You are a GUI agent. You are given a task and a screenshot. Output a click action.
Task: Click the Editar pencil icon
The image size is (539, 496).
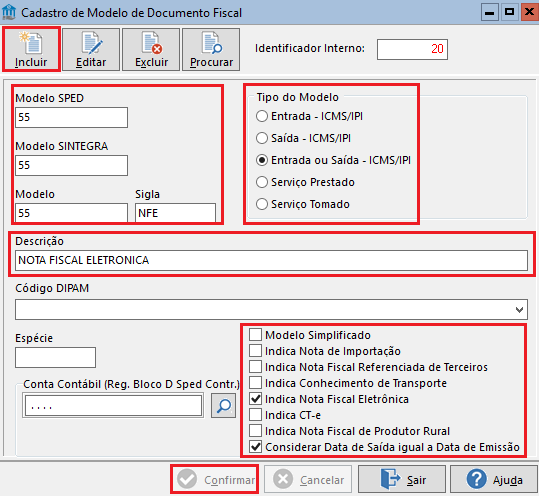click(91, 43)
